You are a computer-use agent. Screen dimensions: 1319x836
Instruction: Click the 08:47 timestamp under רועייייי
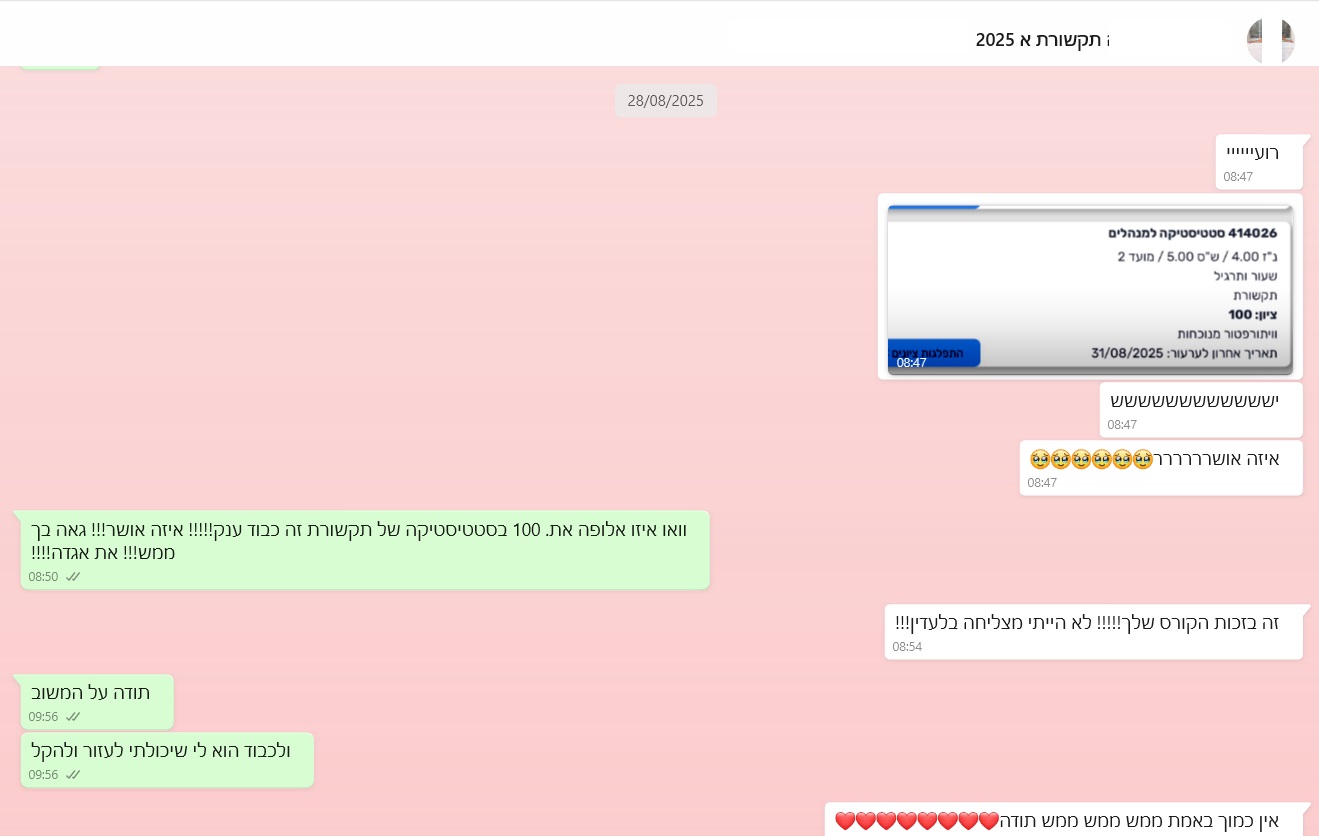click(1238, 177)
